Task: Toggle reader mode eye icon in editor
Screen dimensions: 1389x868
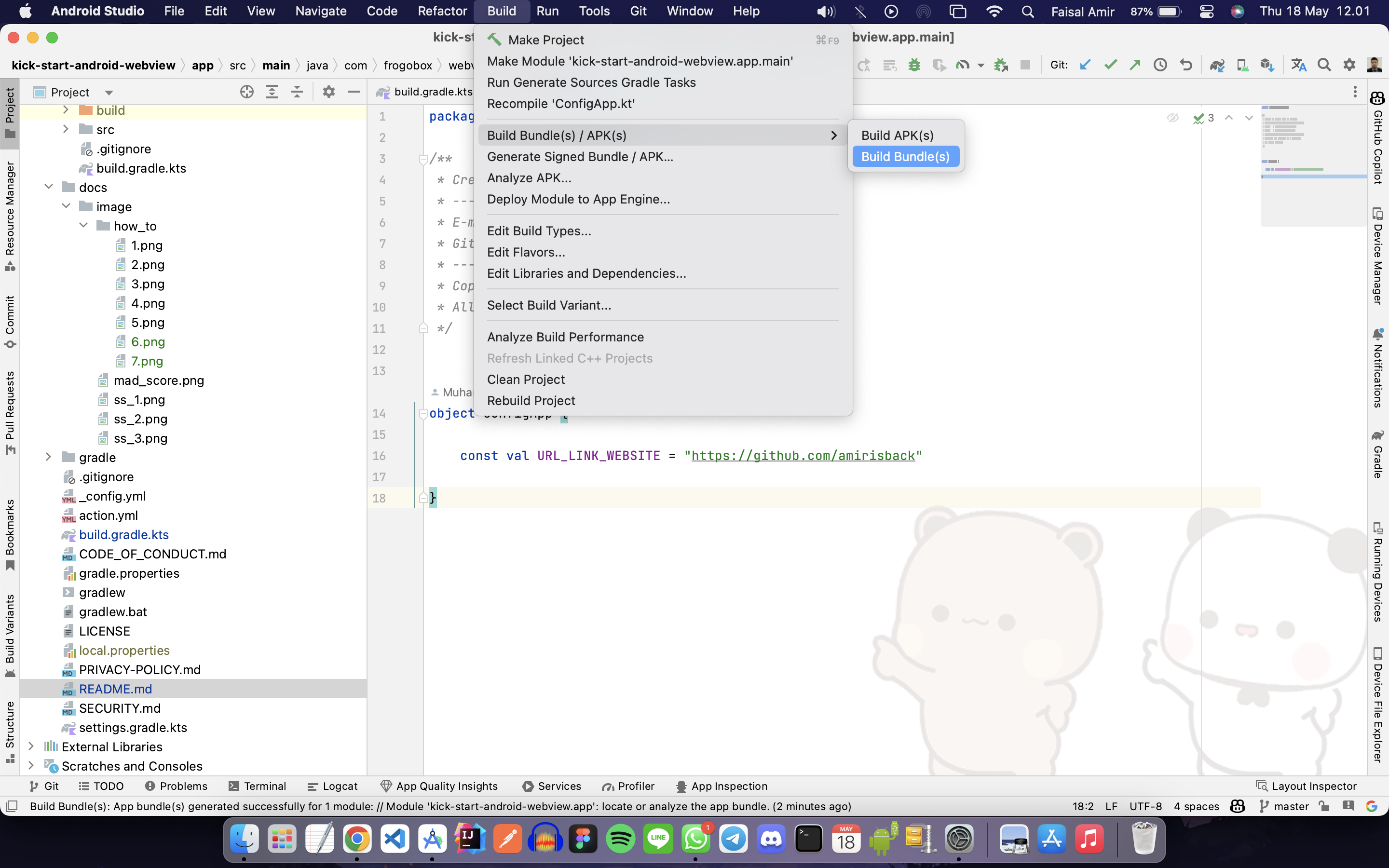Action: (x=1172, y=118)
